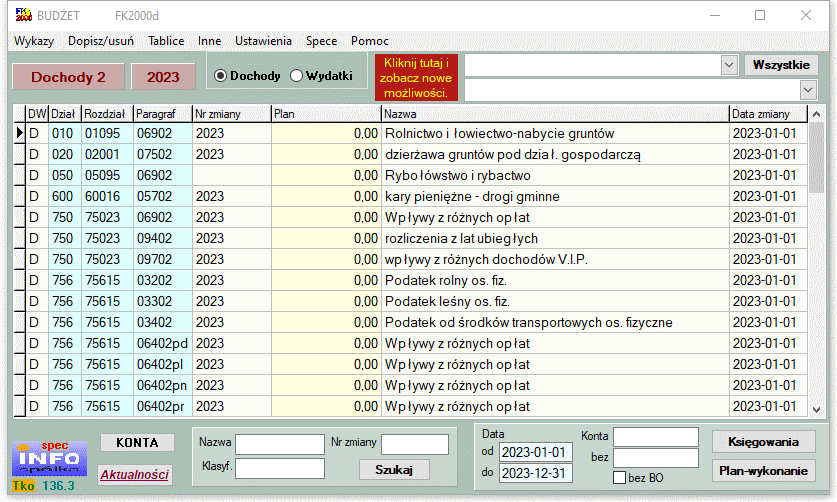Click the FK2000 app icon in title bar
This screenshot has width=837, height=502.
pyautogui.click(x=23, y=15)
